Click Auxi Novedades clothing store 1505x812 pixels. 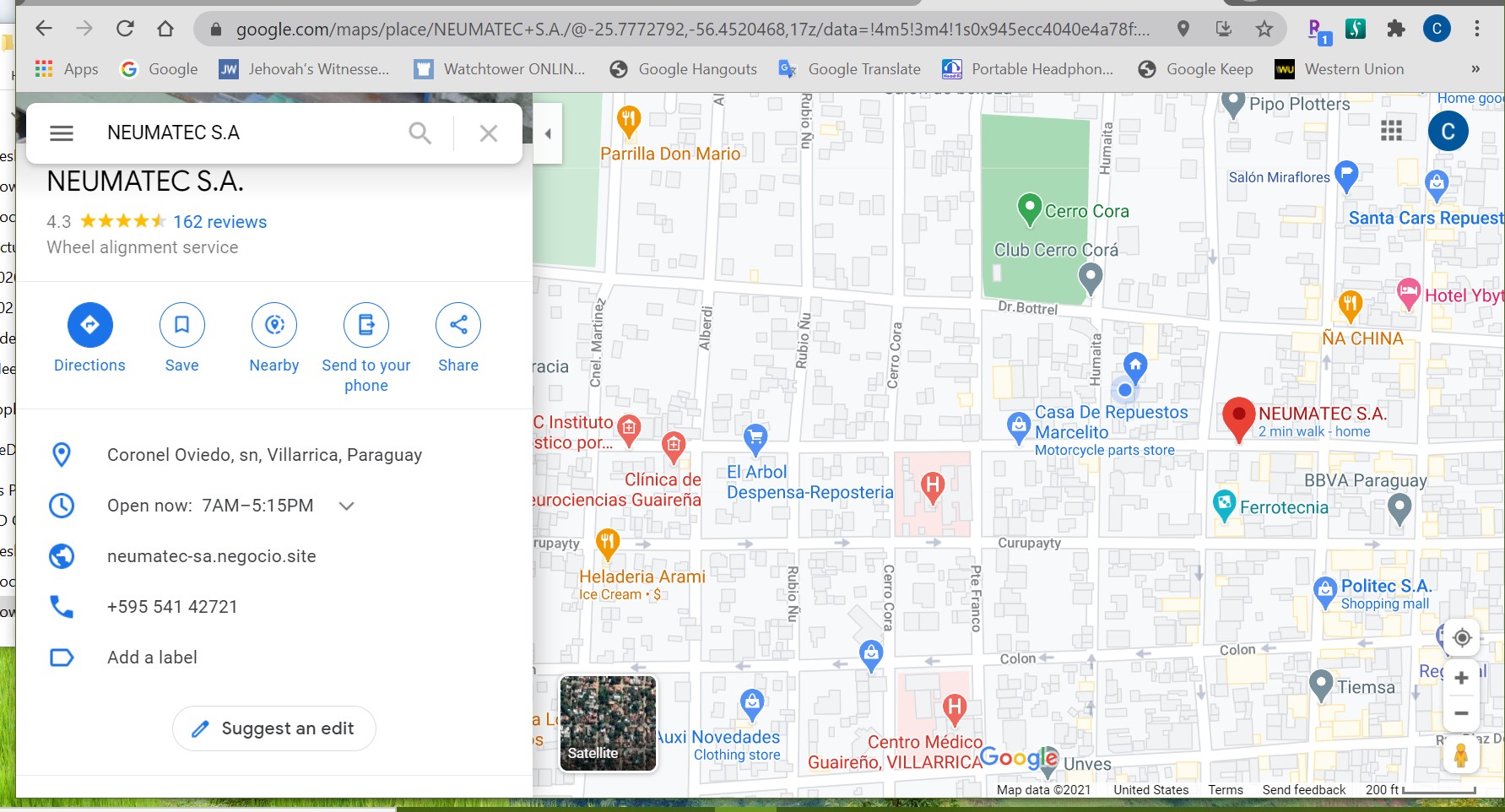coord(752,704)
